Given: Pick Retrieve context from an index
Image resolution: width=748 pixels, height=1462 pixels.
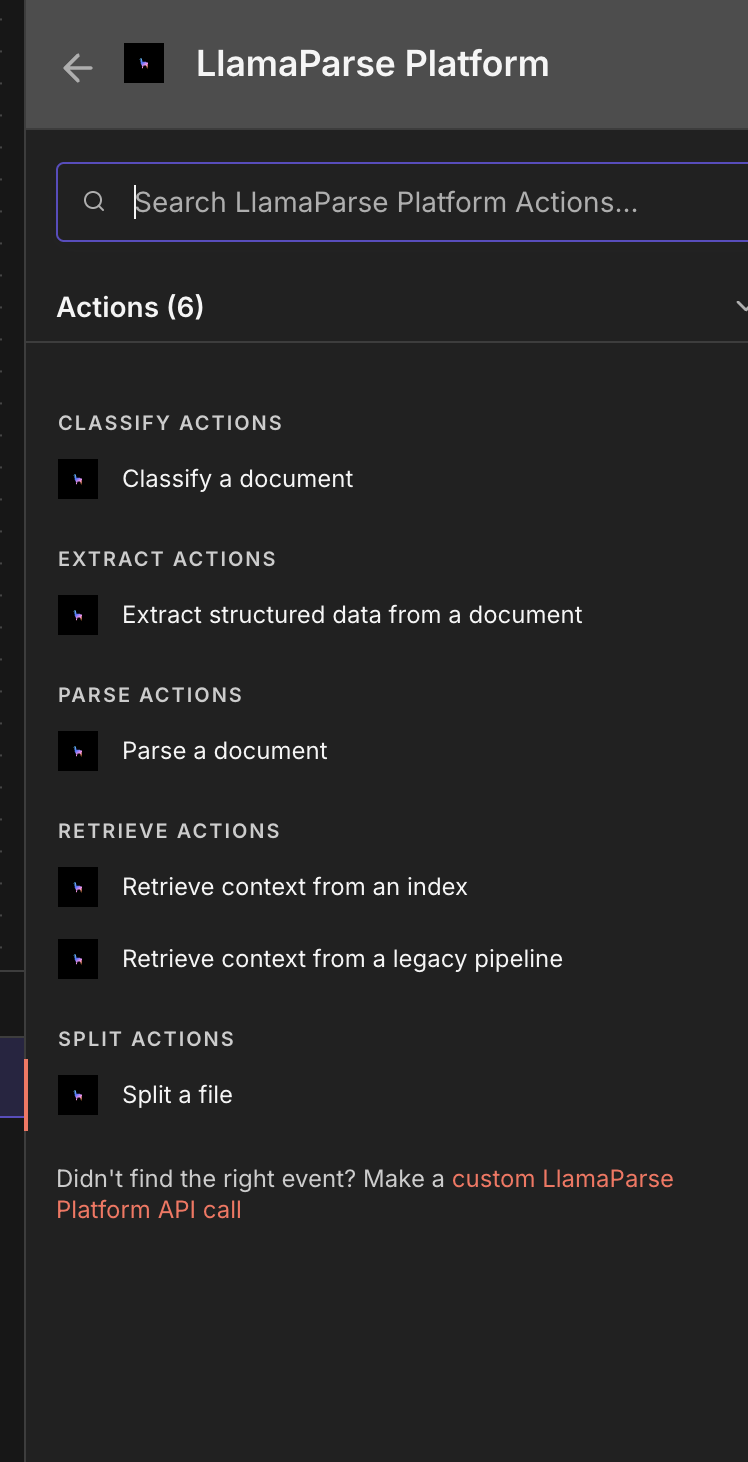Looking at the screenshot, I should (295, 887).
